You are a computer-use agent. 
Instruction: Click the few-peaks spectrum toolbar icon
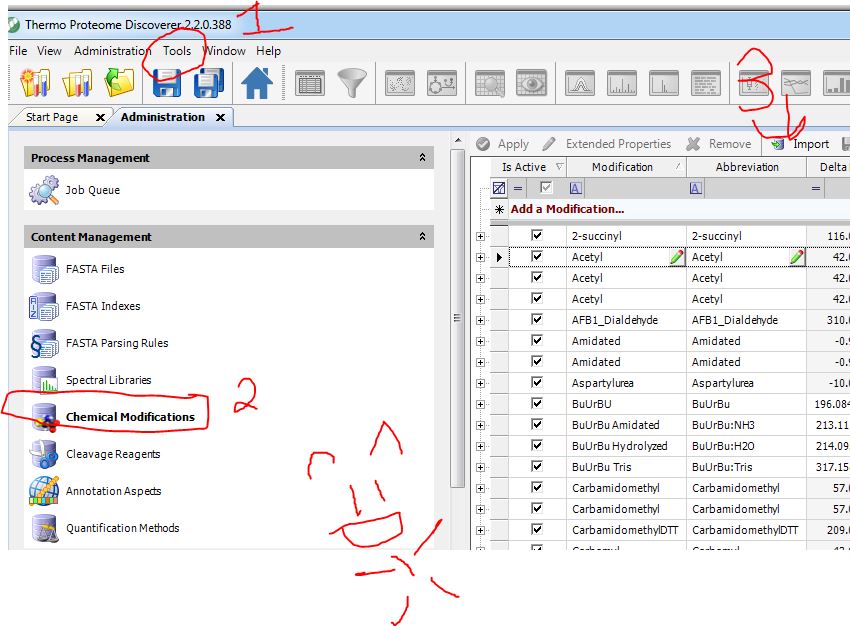click(664, 83)
